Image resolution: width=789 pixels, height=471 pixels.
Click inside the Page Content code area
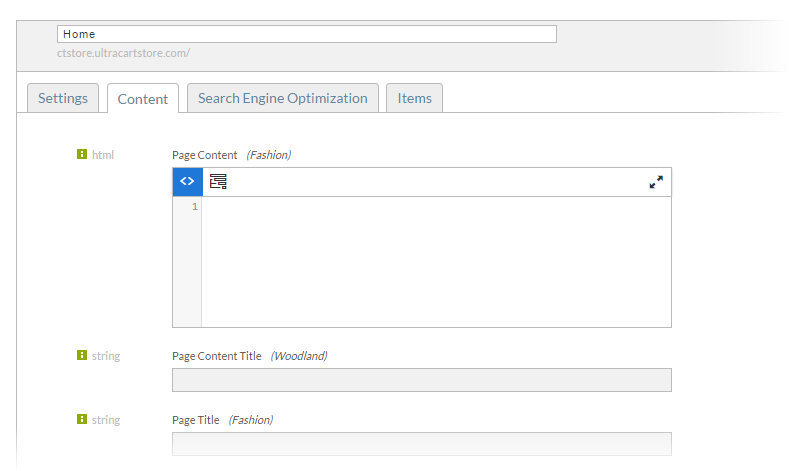(436, 262)
